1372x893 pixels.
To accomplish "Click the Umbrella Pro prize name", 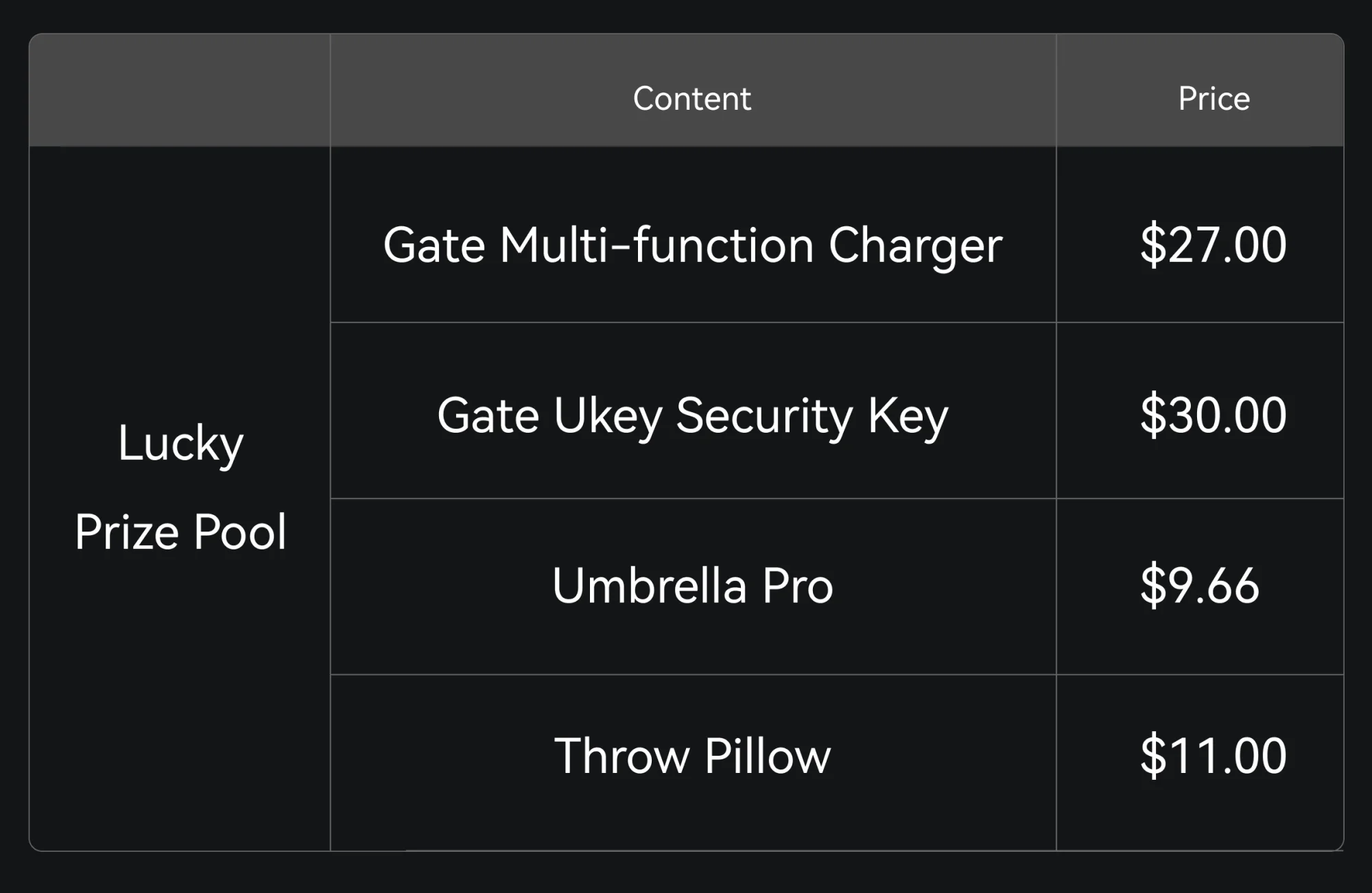I will (692, 586).
